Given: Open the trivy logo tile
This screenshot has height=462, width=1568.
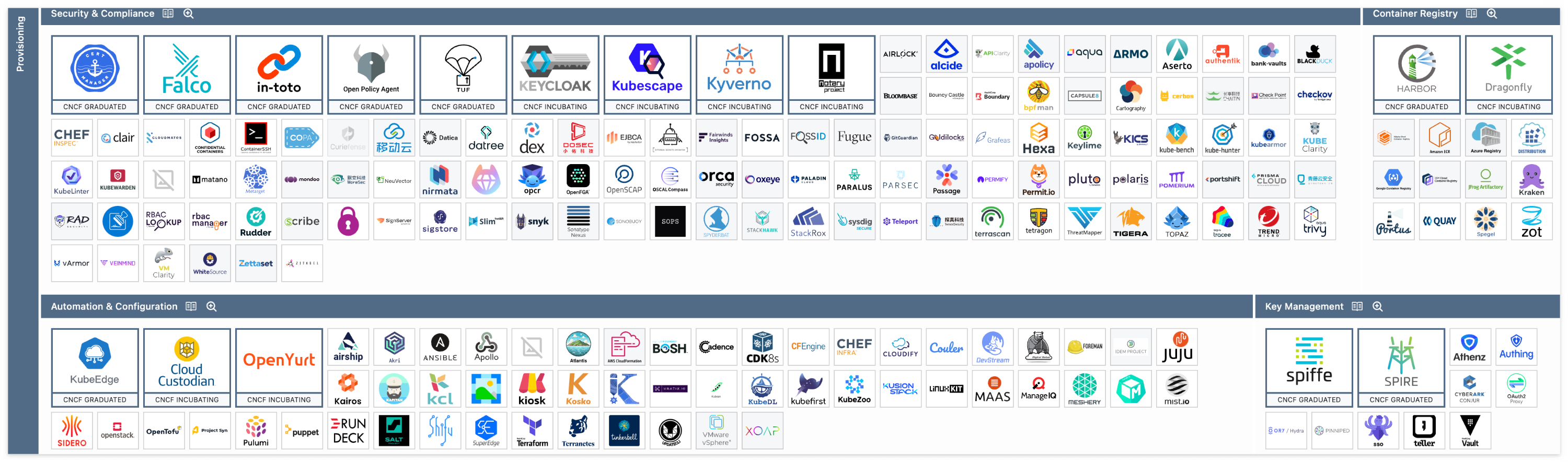Looking at the screenshot, I should (1315, 222).
